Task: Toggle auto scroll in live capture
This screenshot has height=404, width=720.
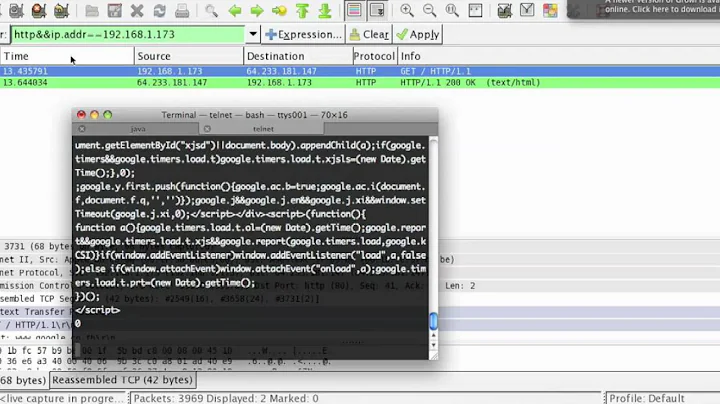Action: point(377,11)
